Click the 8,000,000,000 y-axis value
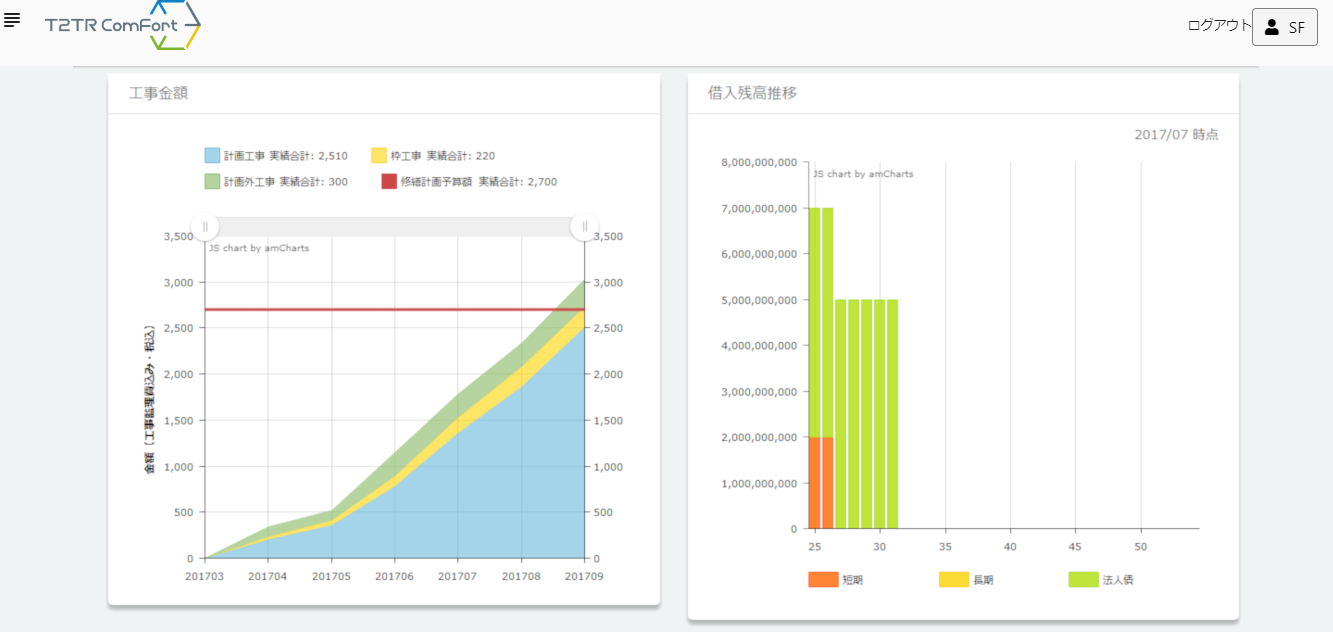 pos(759,162)
